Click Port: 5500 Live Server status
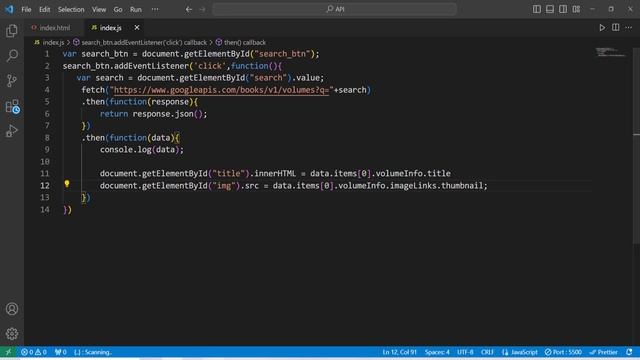 (563, 352)
